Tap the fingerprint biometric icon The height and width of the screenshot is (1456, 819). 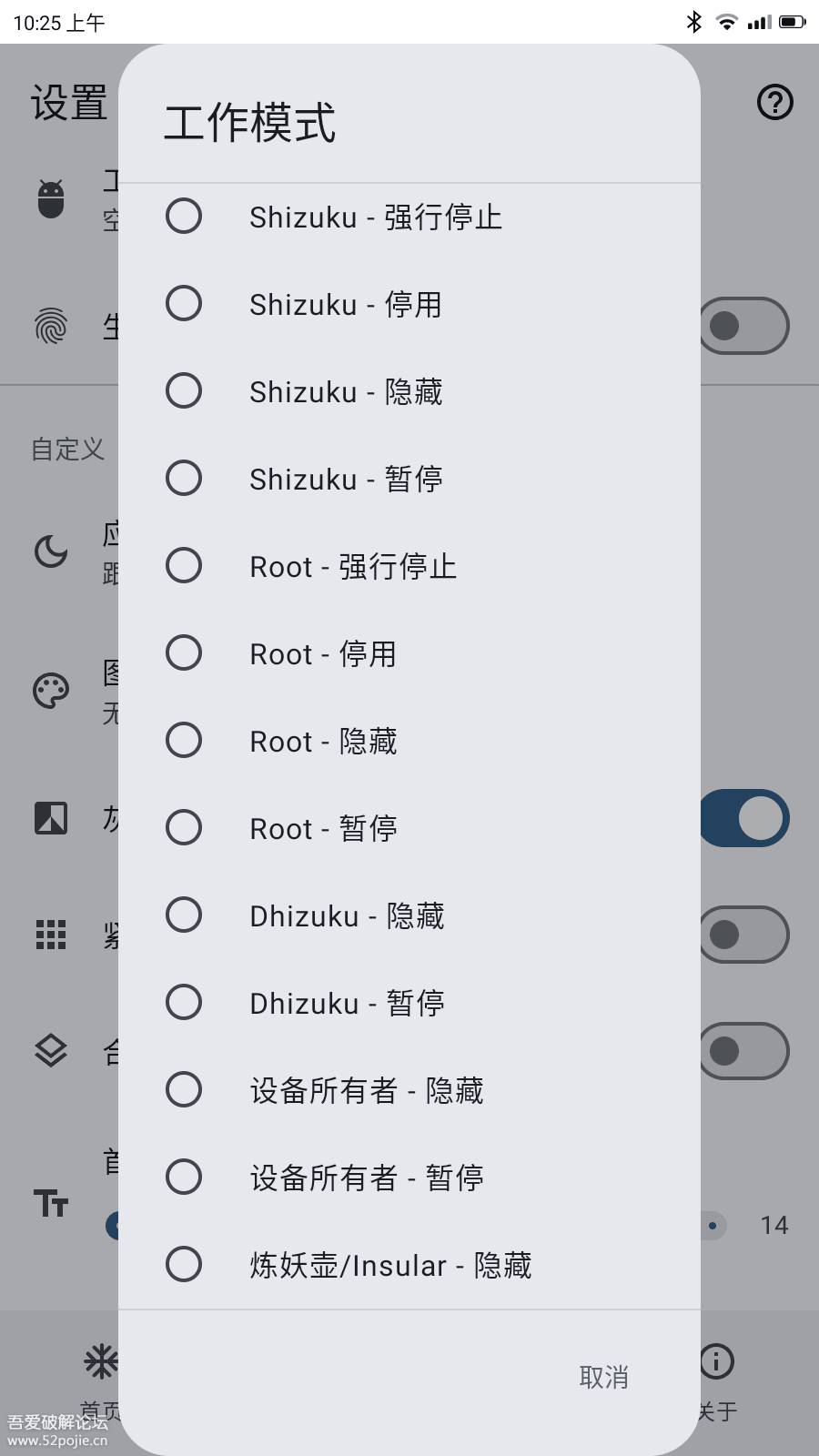51,326
